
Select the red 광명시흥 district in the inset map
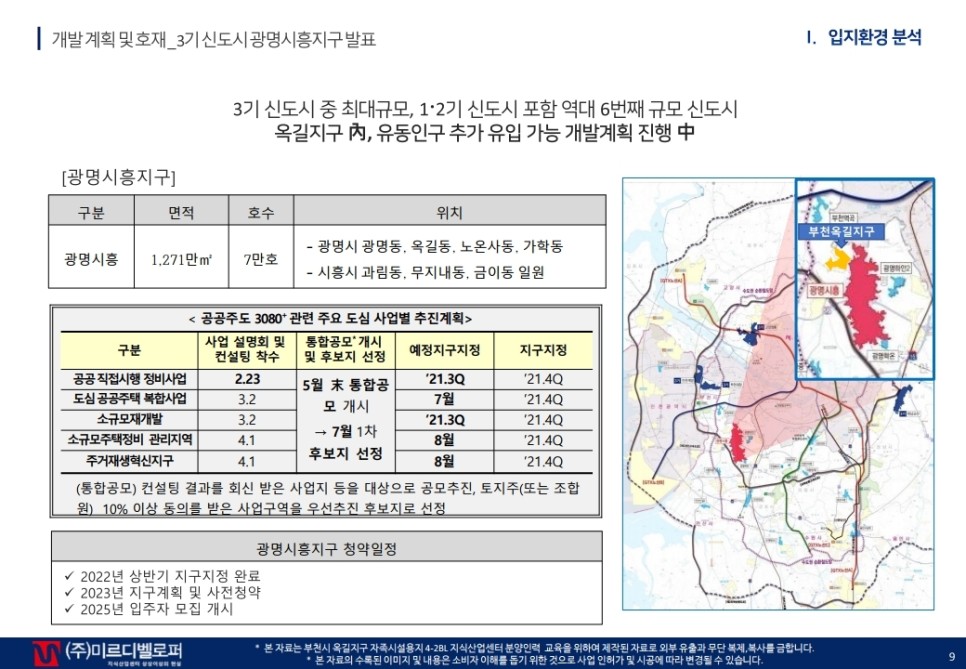click(x=864, y=297)
